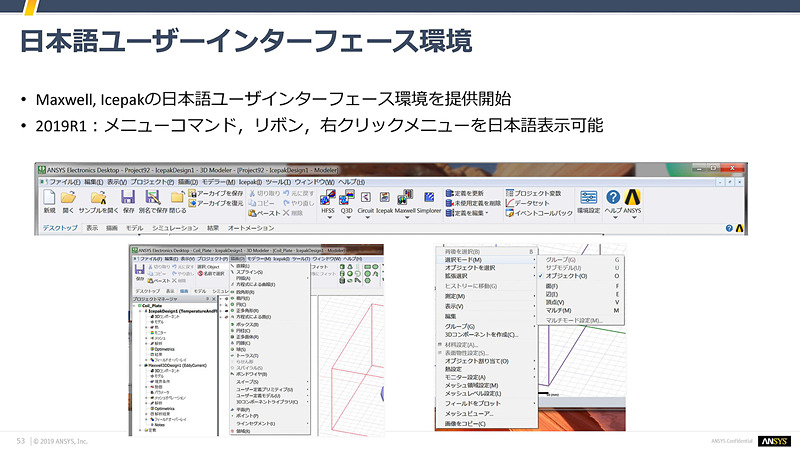
Task: Collapse the Coil_Plate tree node
Action: click(136, 306)
